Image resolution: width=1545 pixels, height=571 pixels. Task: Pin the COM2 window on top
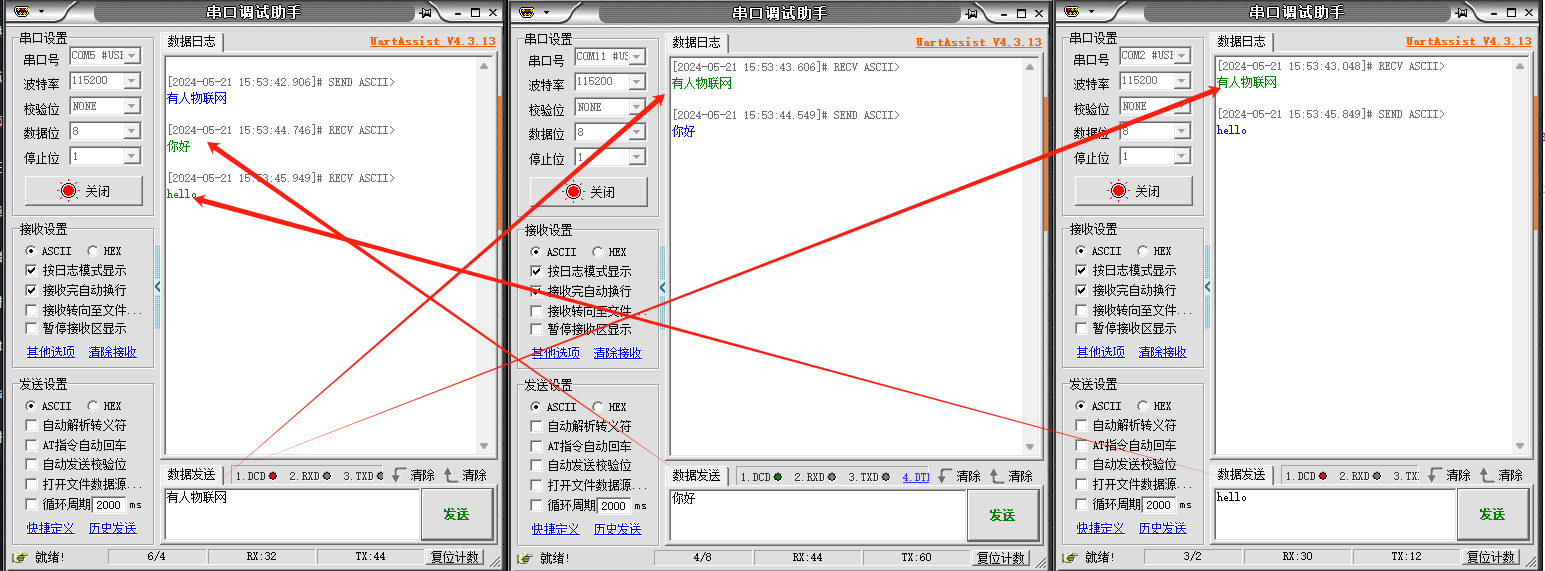1462,13
